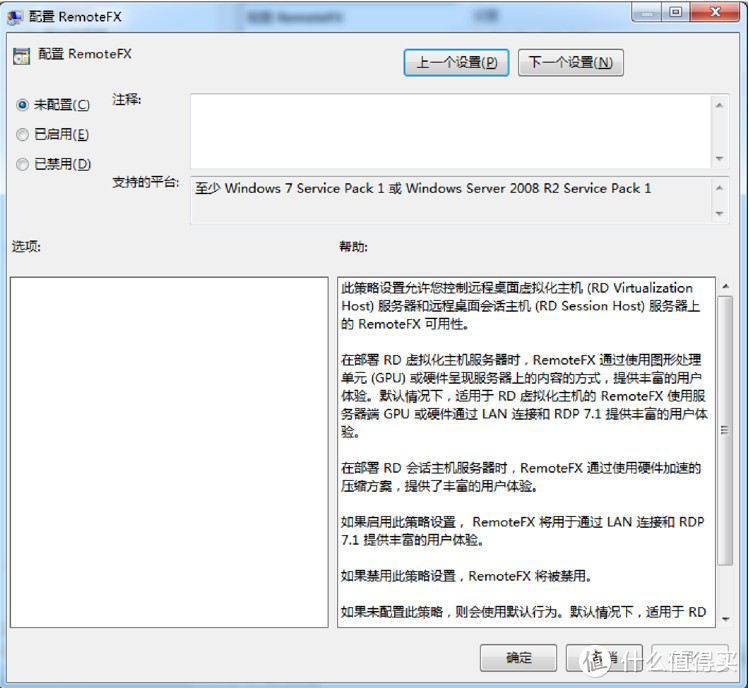Go to next setting with 下一个设置(N)
This screenshot has width=749, height=688.
pyautogui.click(x=569, y=62)
